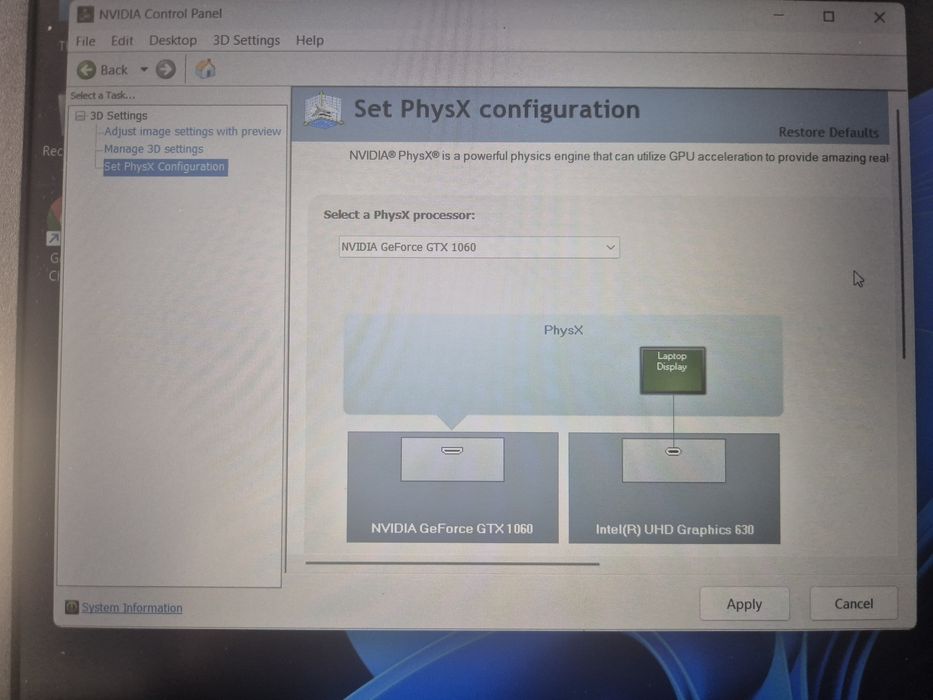Click 'Select a PhysX processor:' label
933x700 pixels.
click(399, 215)
